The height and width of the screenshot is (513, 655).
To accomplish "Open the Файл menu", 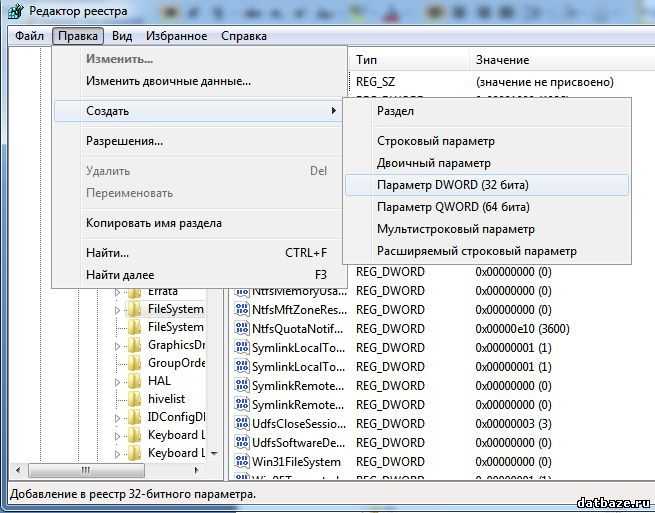I will click(x=29, y=36).
